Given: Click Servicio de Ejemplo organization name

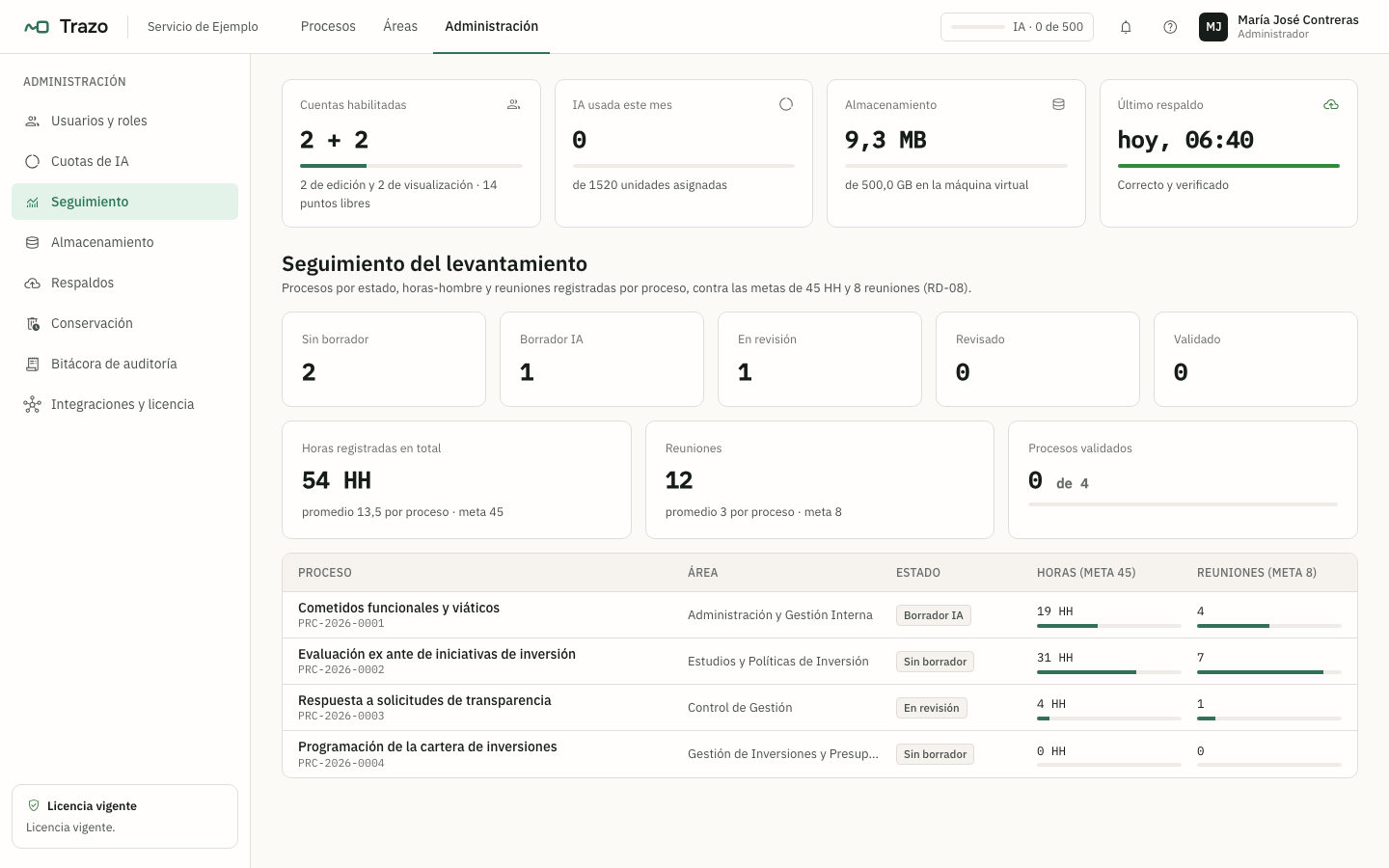Looking at the screenshot, I should pos(203,27).
